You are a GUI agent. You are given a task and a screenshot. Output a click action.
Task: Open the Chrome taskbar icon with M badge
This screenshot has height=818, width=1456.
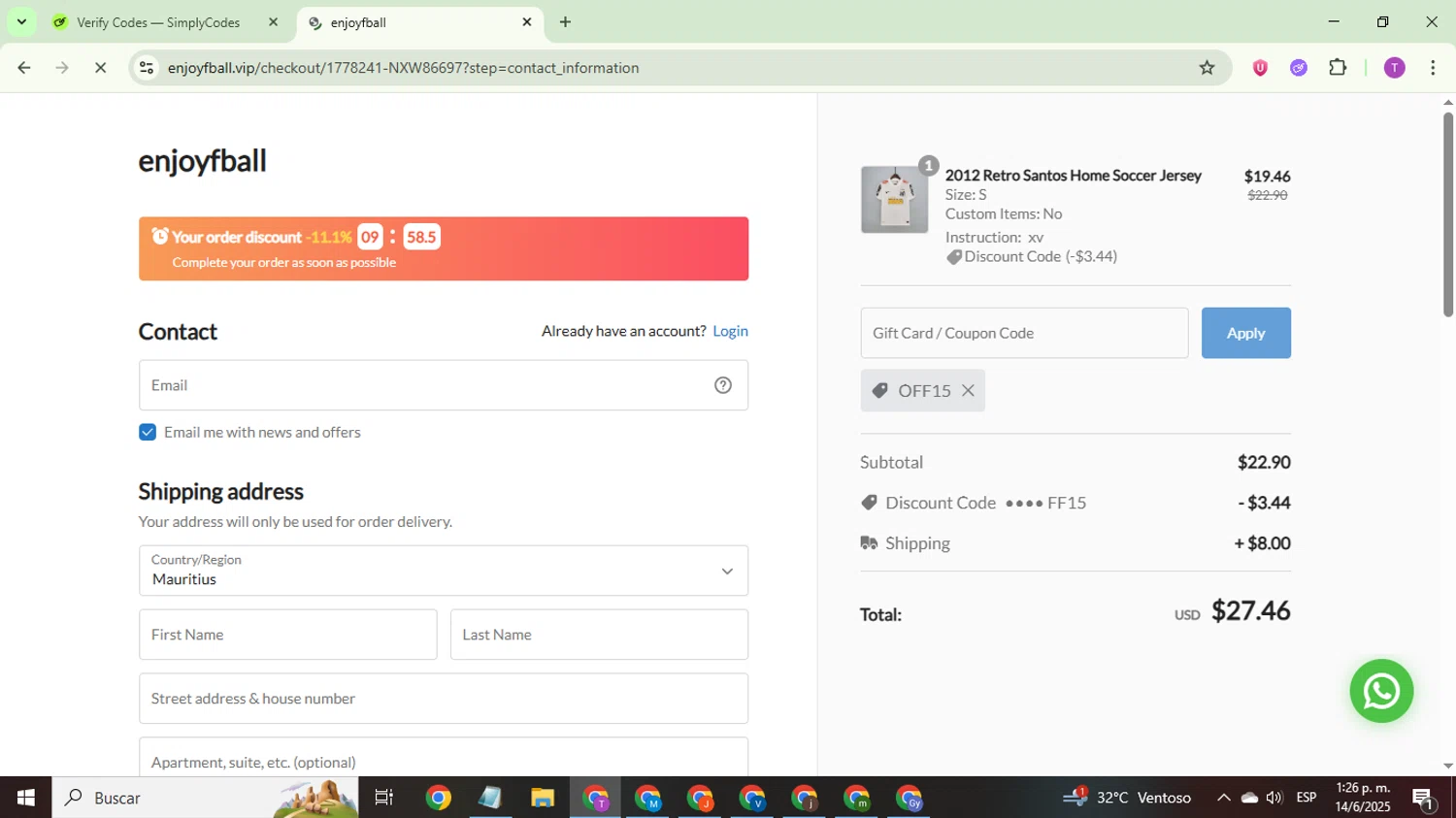click(647, 798)
